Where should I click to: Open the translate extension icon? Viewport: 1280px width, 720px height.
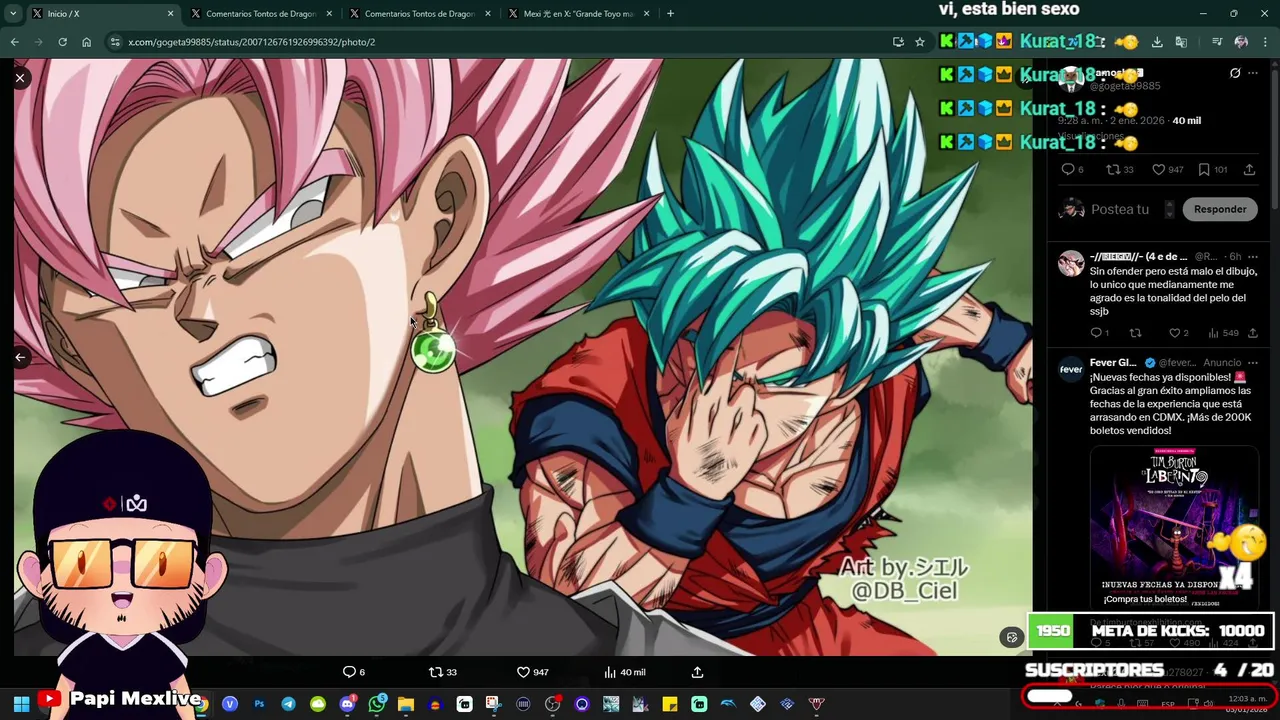[x=1181, y=42]
